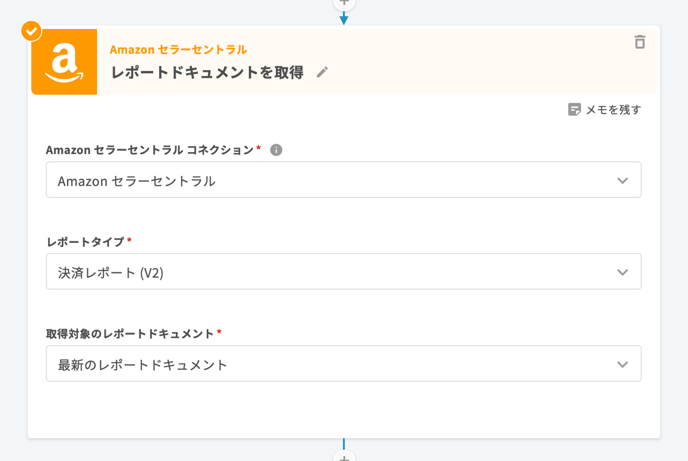The height and width of the screenshot is (461, 688).
Task: Click the chevron in the 取得対象 document field
Action: [622, 365]
